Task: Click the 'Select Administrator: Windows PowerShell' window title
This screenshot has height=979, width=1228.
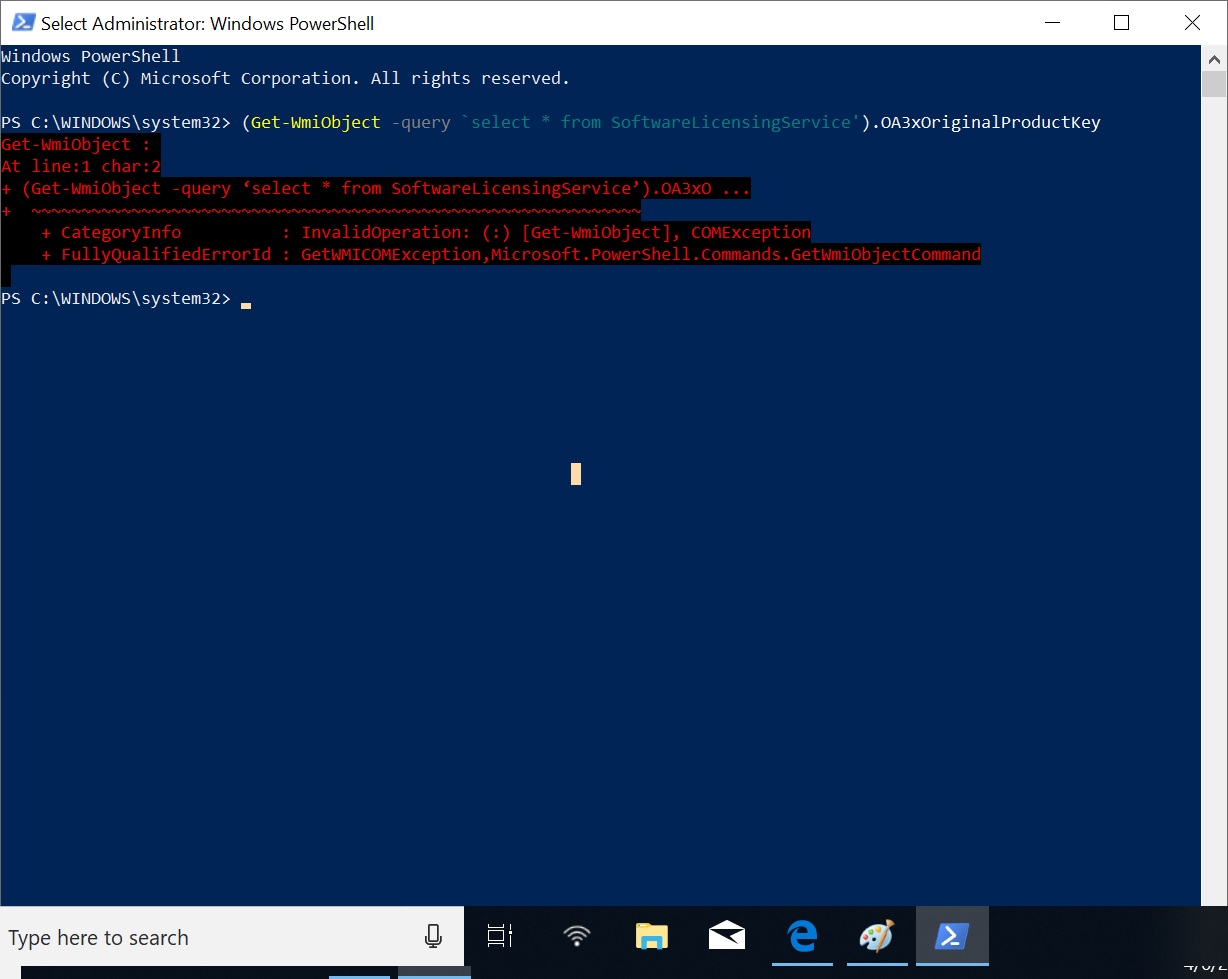Action: point(208,22)
